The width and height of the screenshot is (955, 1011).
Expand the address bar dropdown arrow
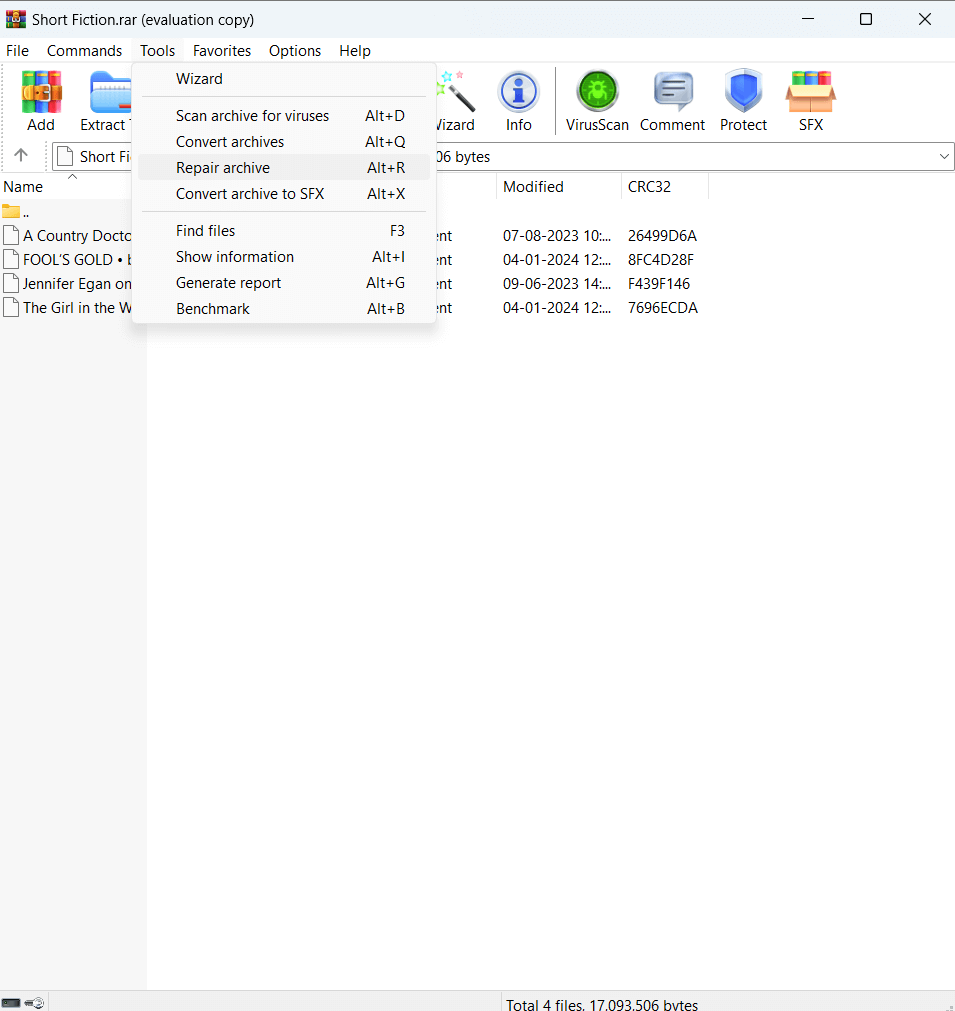point(944,157)
